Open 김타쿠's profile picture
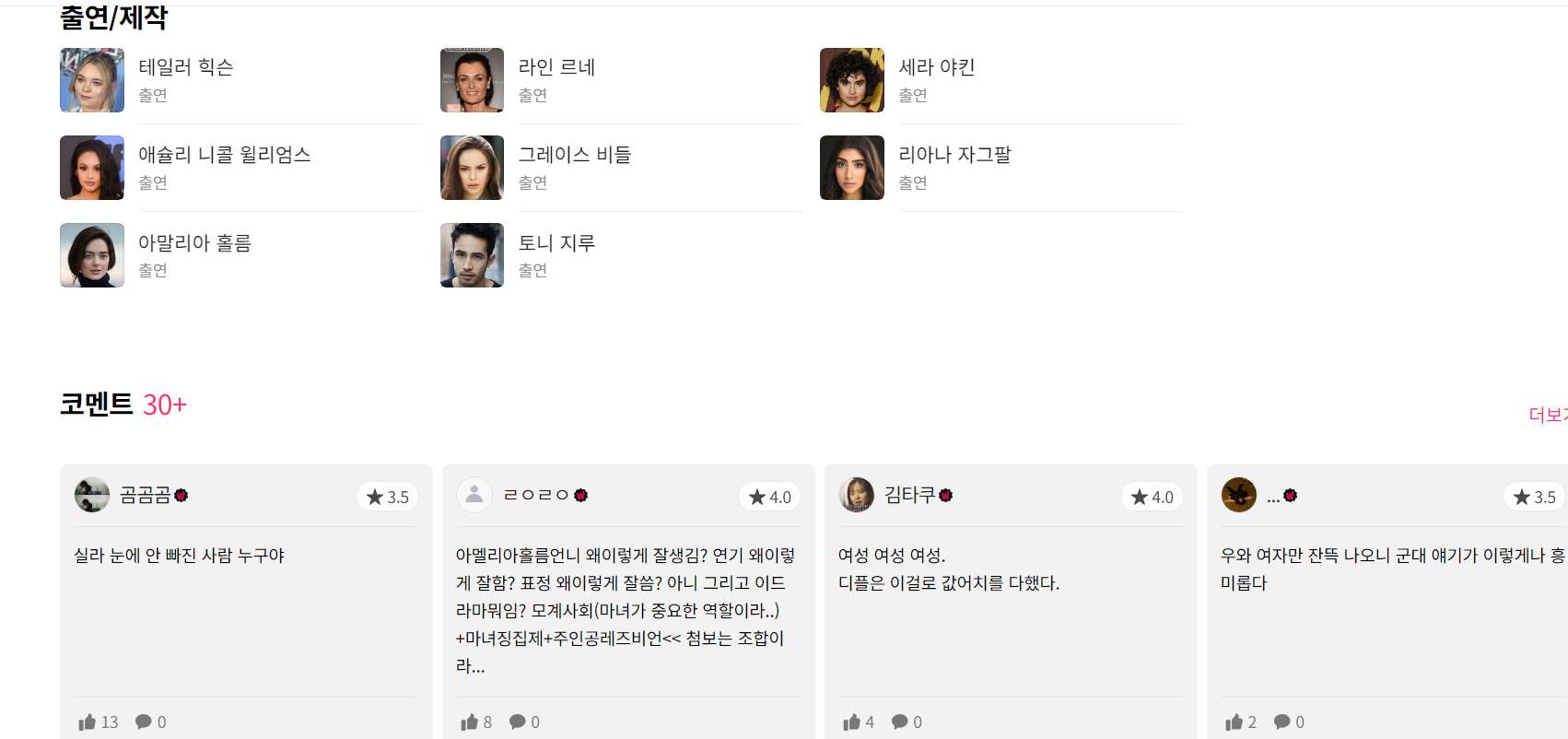Image resolution: width=1568 pixels, height=739 pixels. (x=857, y=495)
